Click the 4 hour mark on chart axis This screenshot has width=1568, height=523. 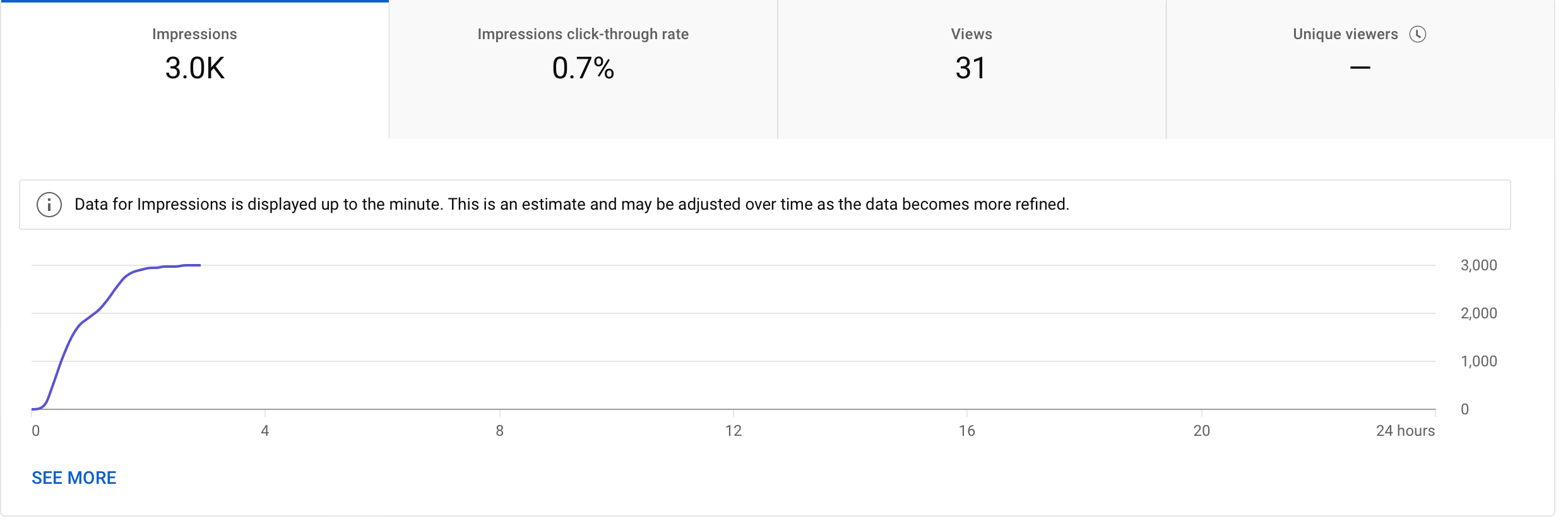pyautogui.click(x=265, y=431)
